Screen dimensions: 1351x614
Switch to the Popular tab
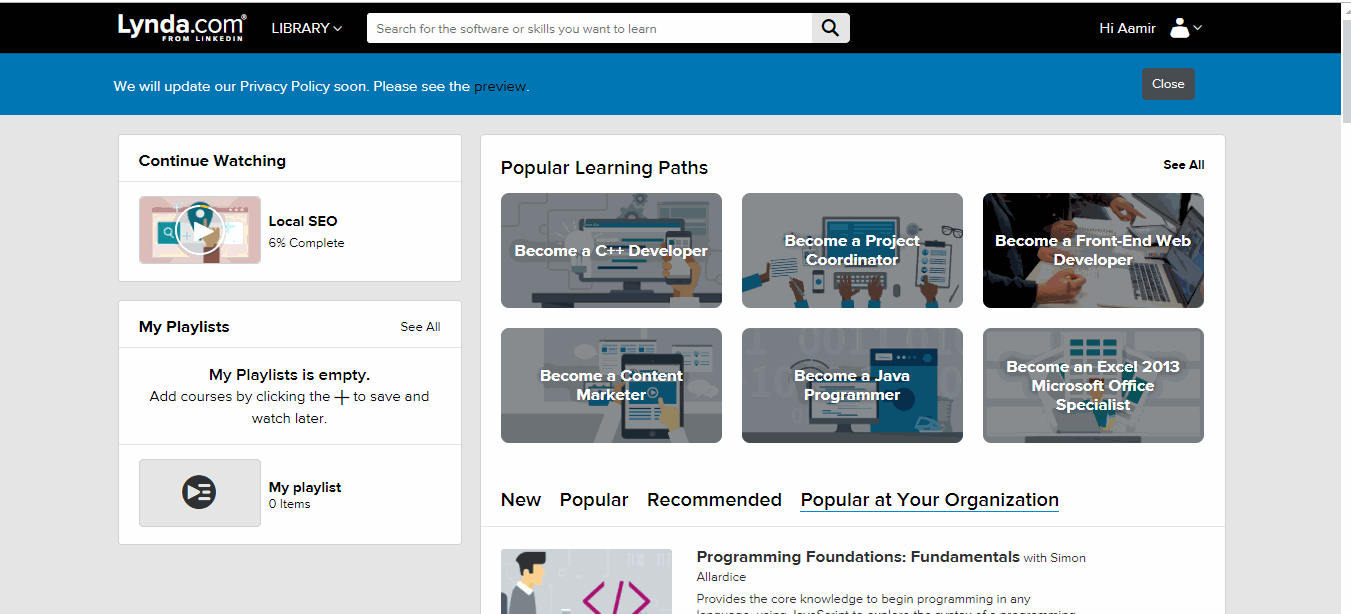[x=594, y=500]
